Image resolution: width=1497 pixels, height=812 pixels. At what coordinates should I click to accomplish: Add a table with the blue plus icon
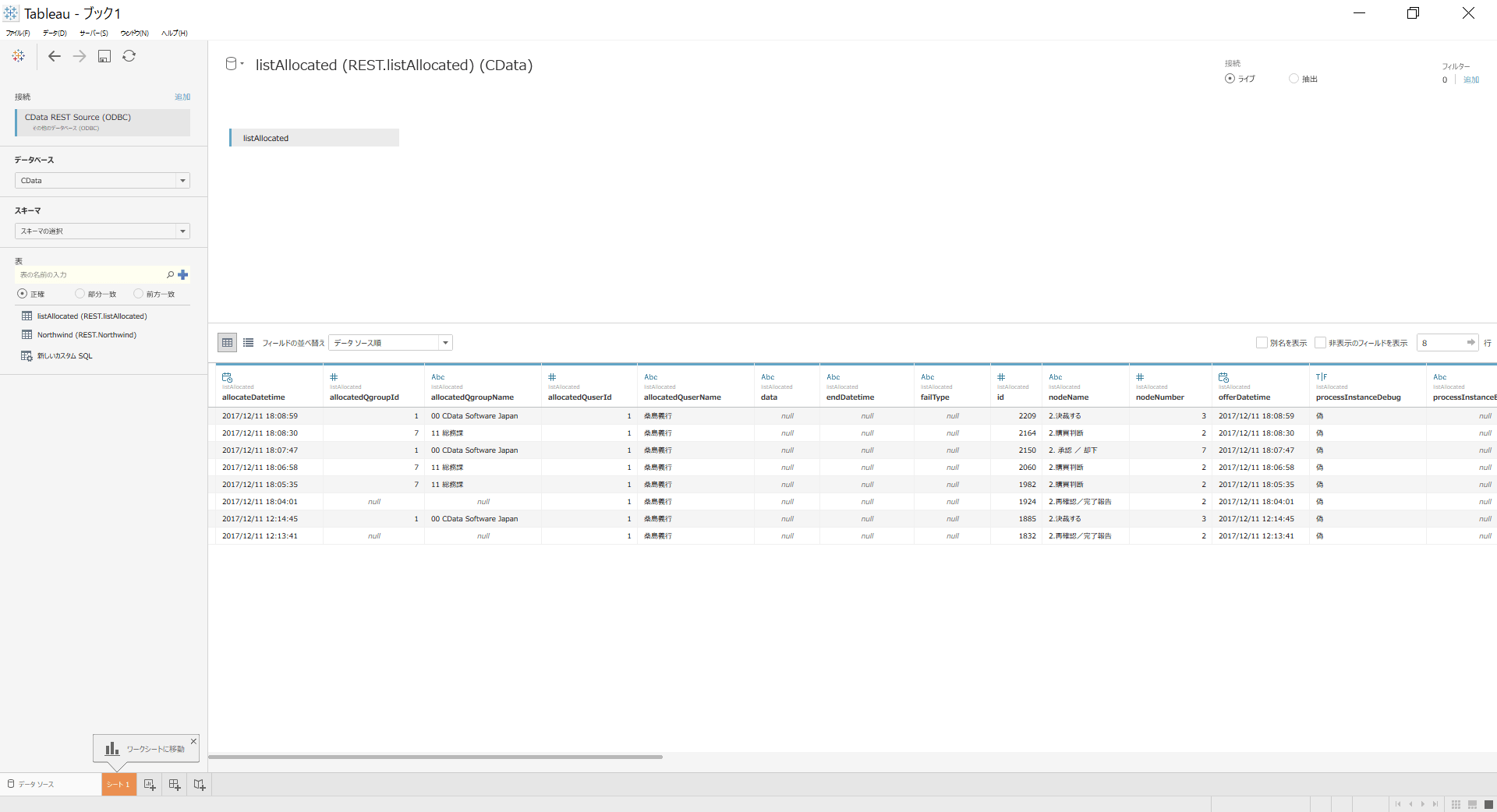click(x=183, y=274)
